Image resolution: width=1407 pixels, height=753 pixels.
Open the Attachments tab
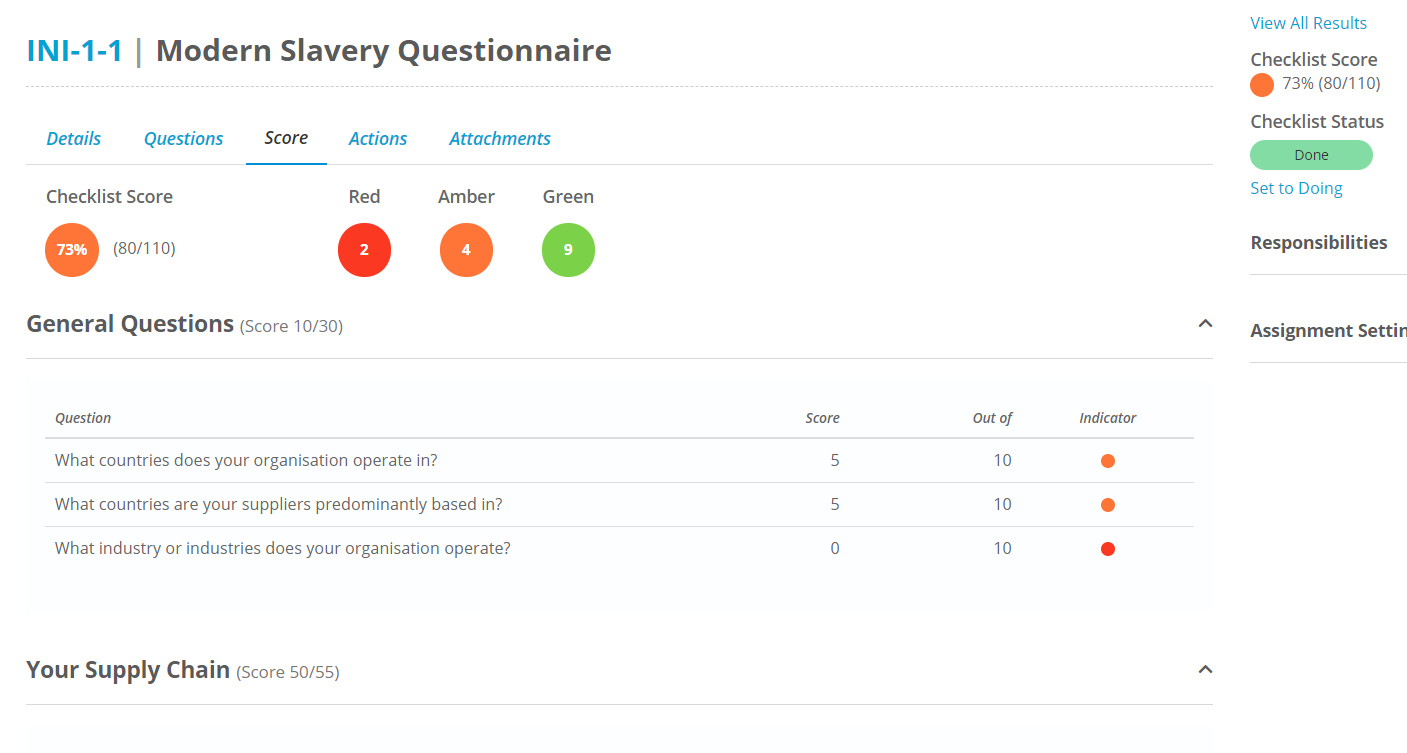(x=500, y=138)
